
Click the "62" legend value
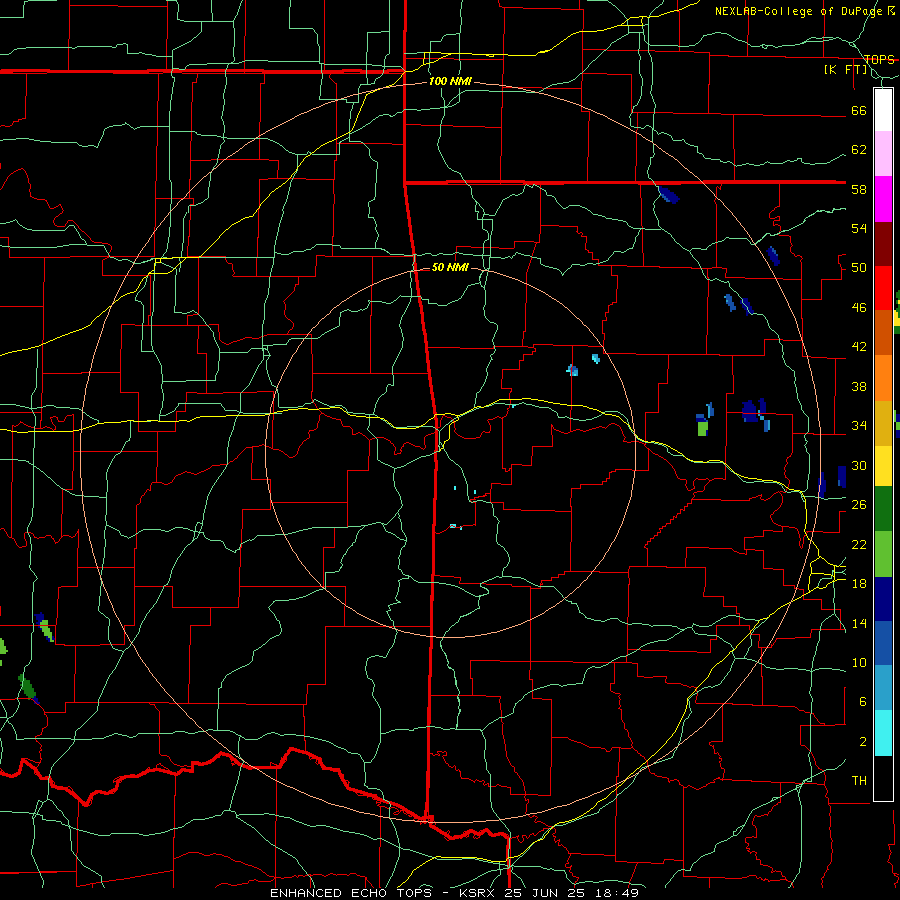tap(859, 150)
